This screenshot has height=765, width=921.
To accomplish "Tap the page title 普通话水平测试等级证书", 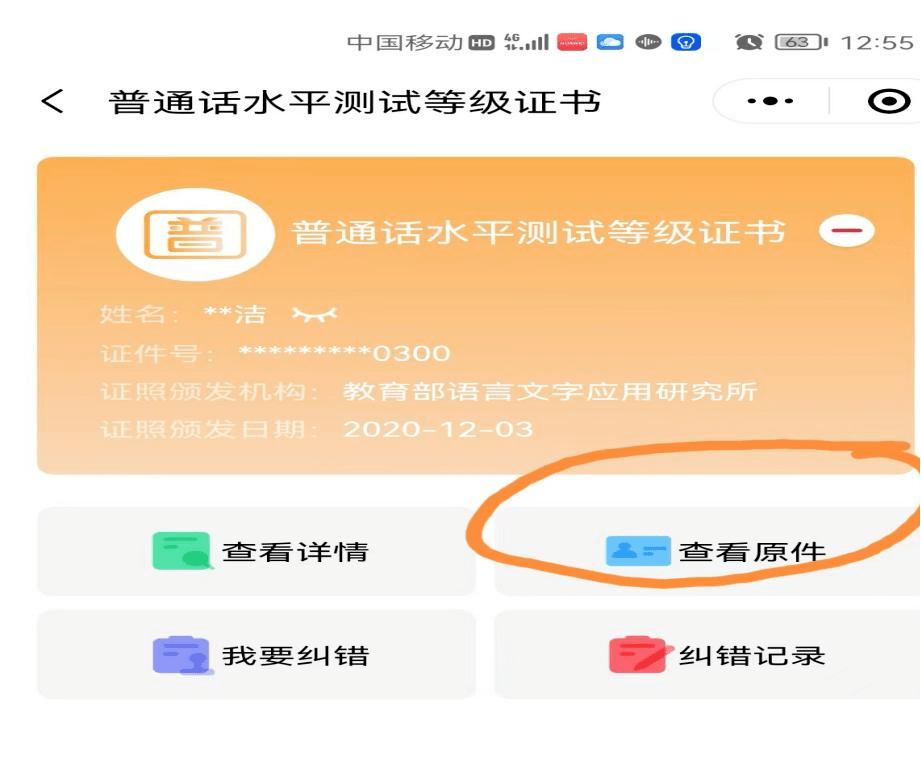I will coord(355,102).
